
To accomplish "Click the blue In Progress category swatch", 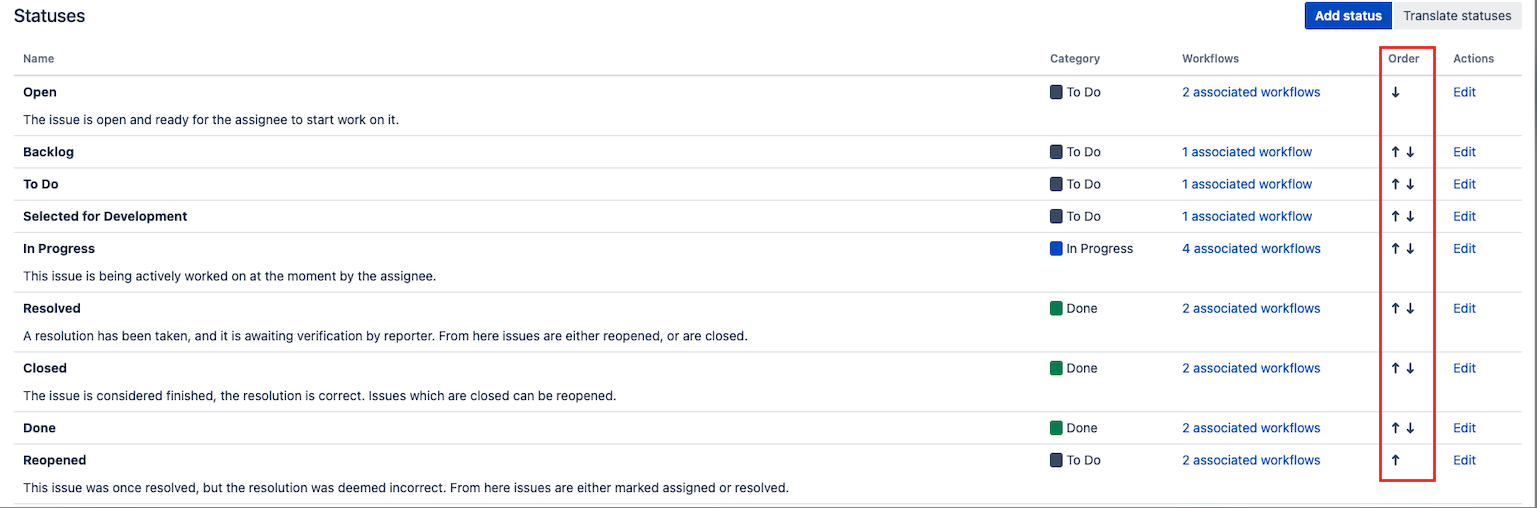I will [1056, 249].
